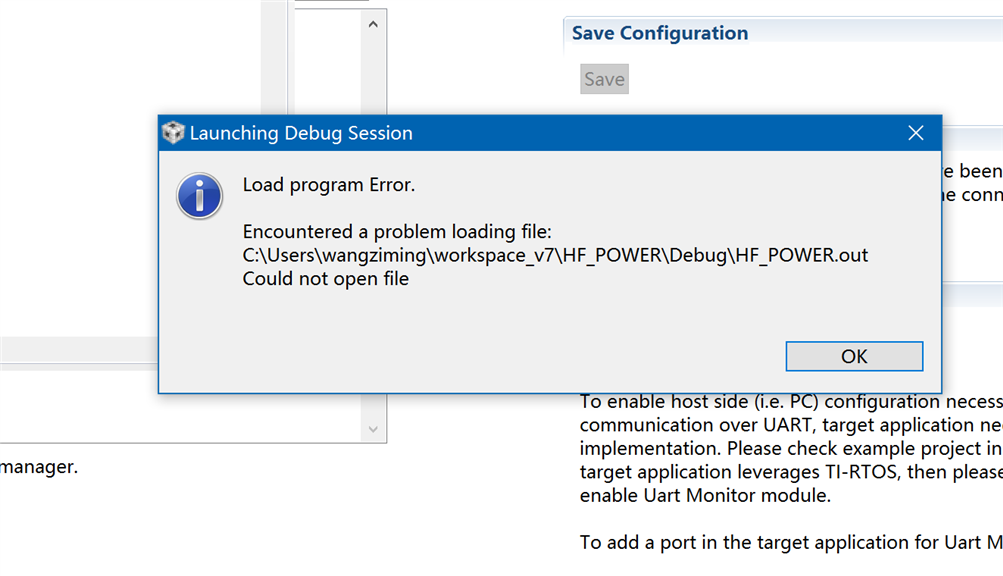The width and height of the screenshot is (1003, 576).
Task: Click the 'Encountered a problem loading file' line
Action: tap(397, 232)
